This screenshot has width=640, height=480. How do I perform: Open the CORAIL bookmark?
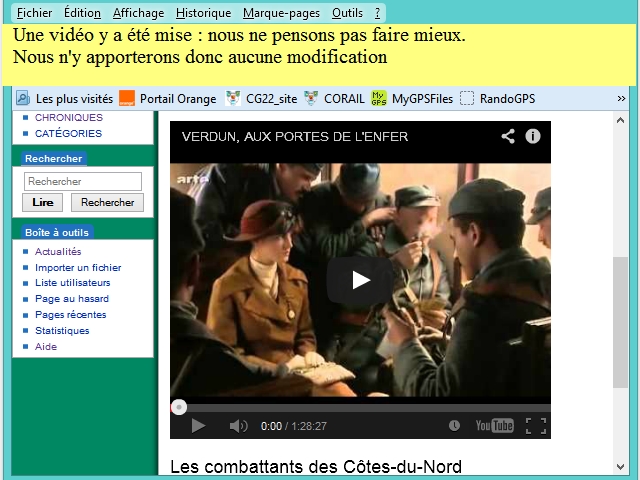(344, 99)
